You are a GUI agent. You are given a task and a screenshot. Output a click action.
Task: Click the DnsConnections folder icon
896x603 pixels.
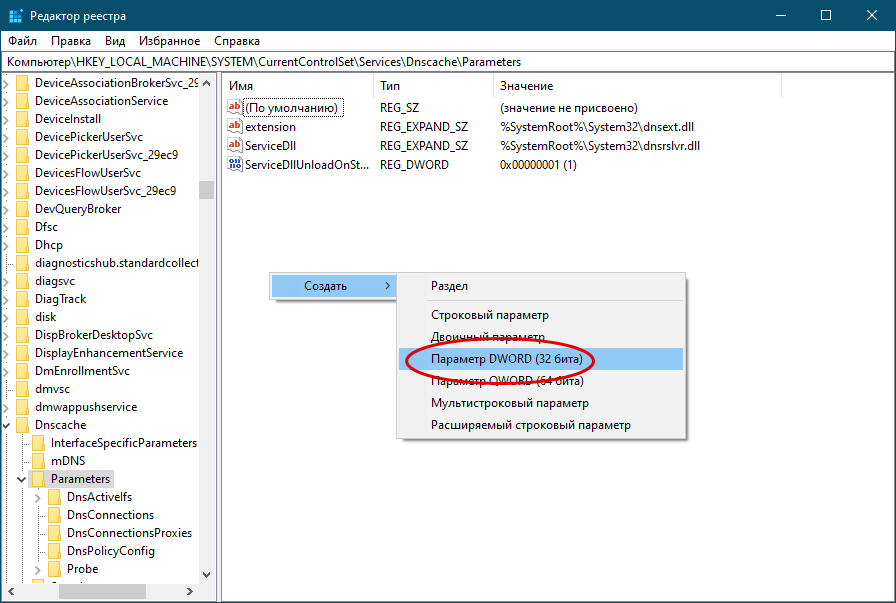(54, 515)
